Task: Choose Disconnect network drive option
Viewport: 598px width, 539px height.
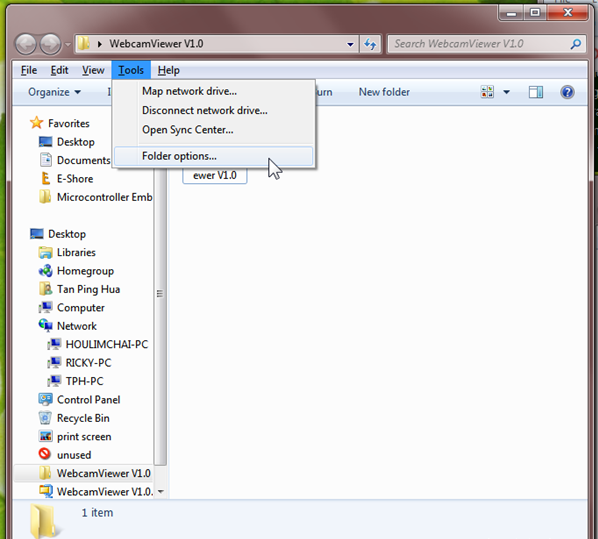Action: tap(204, 110)
